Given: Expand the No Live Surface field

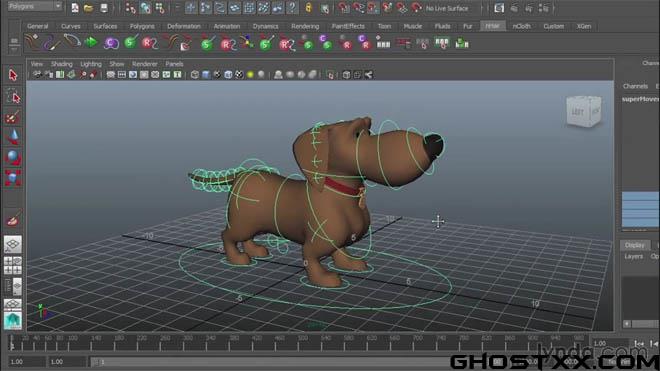Looking at the screenshot, I should pos(447,8).
